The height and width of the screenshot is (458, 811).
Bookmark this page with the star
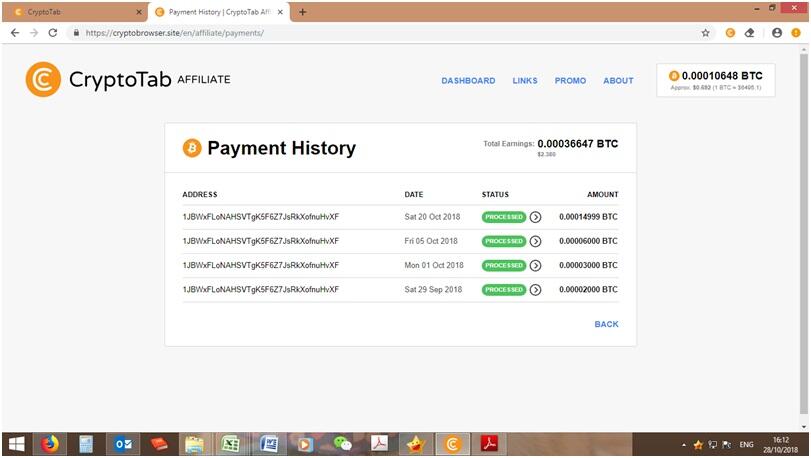(705, 33)
